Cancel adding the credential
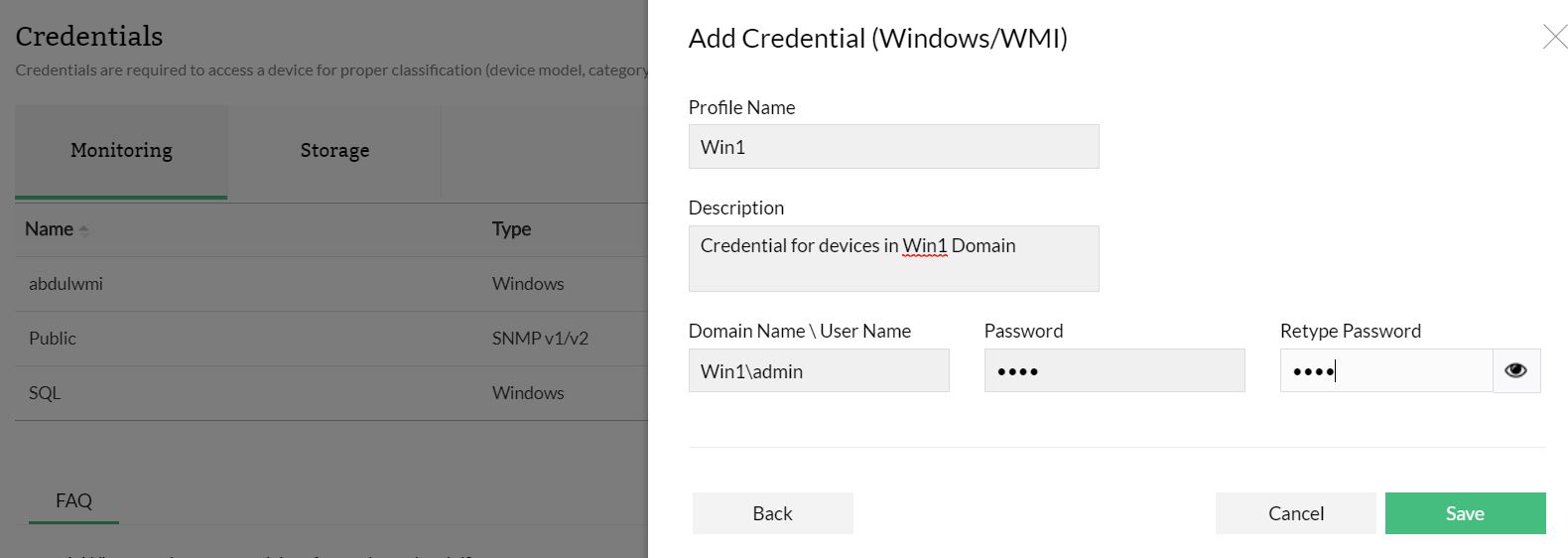 tap(1295, 513)
